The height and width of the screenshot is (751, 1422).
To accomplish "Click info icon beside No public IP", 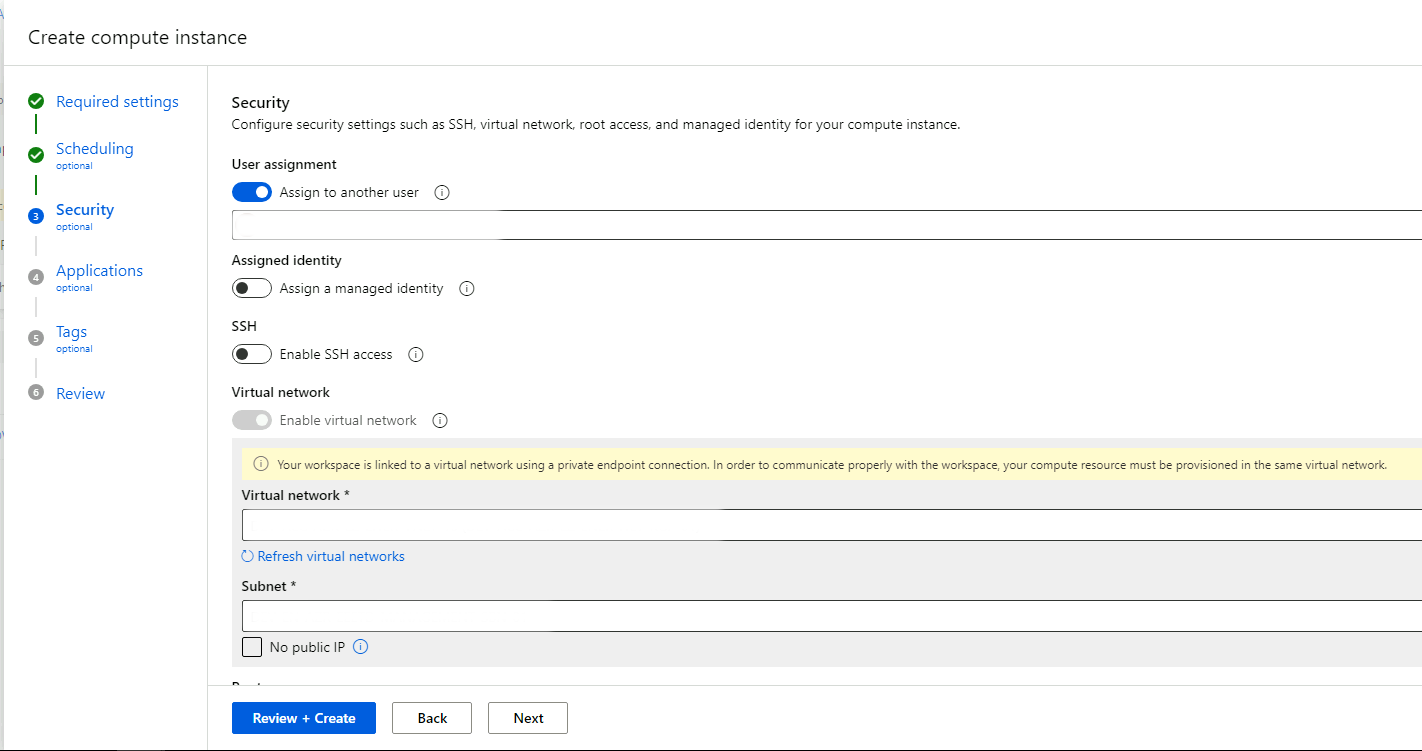I will (x=361, y=647).
